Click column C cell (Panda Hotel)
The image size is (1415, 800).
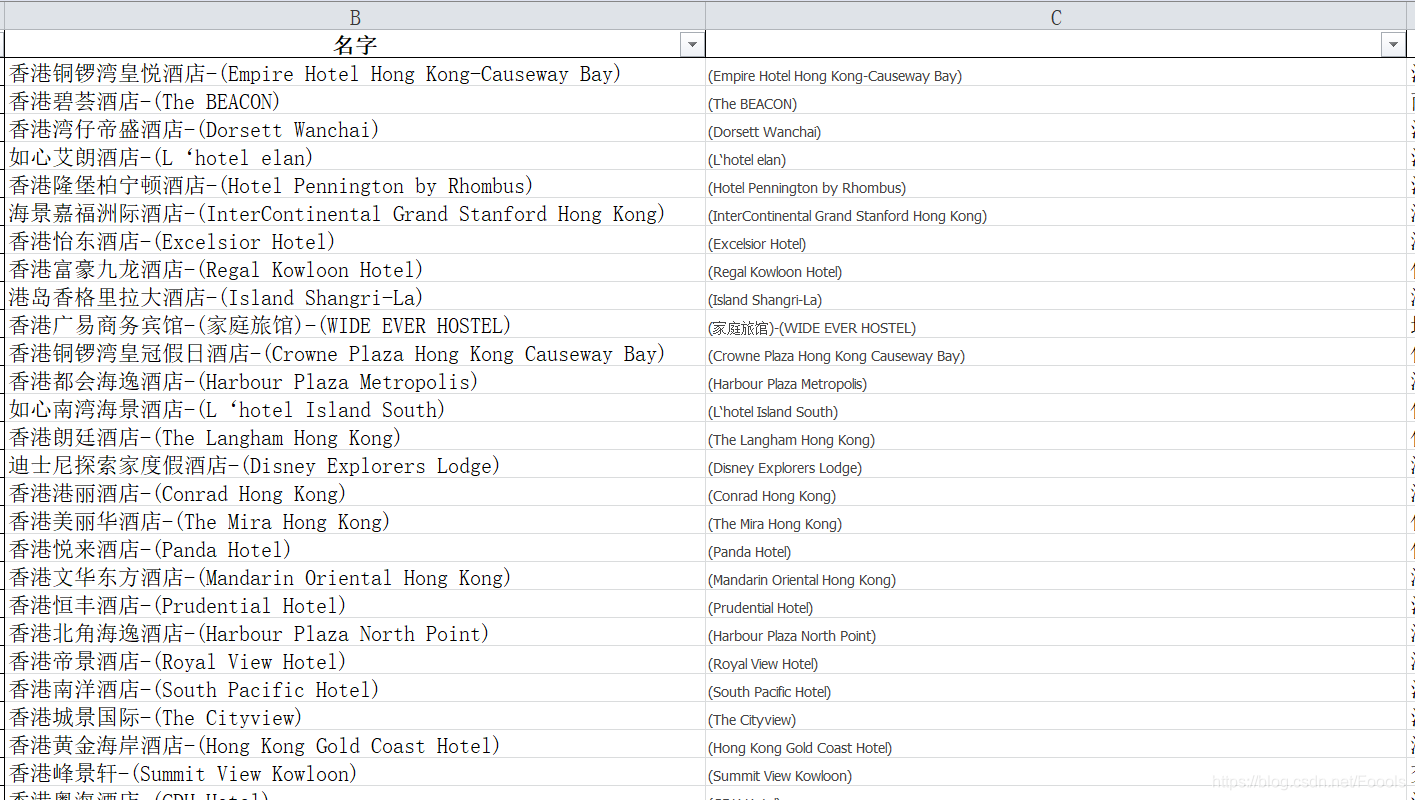pyautogui.click(x=1057, y=549)
